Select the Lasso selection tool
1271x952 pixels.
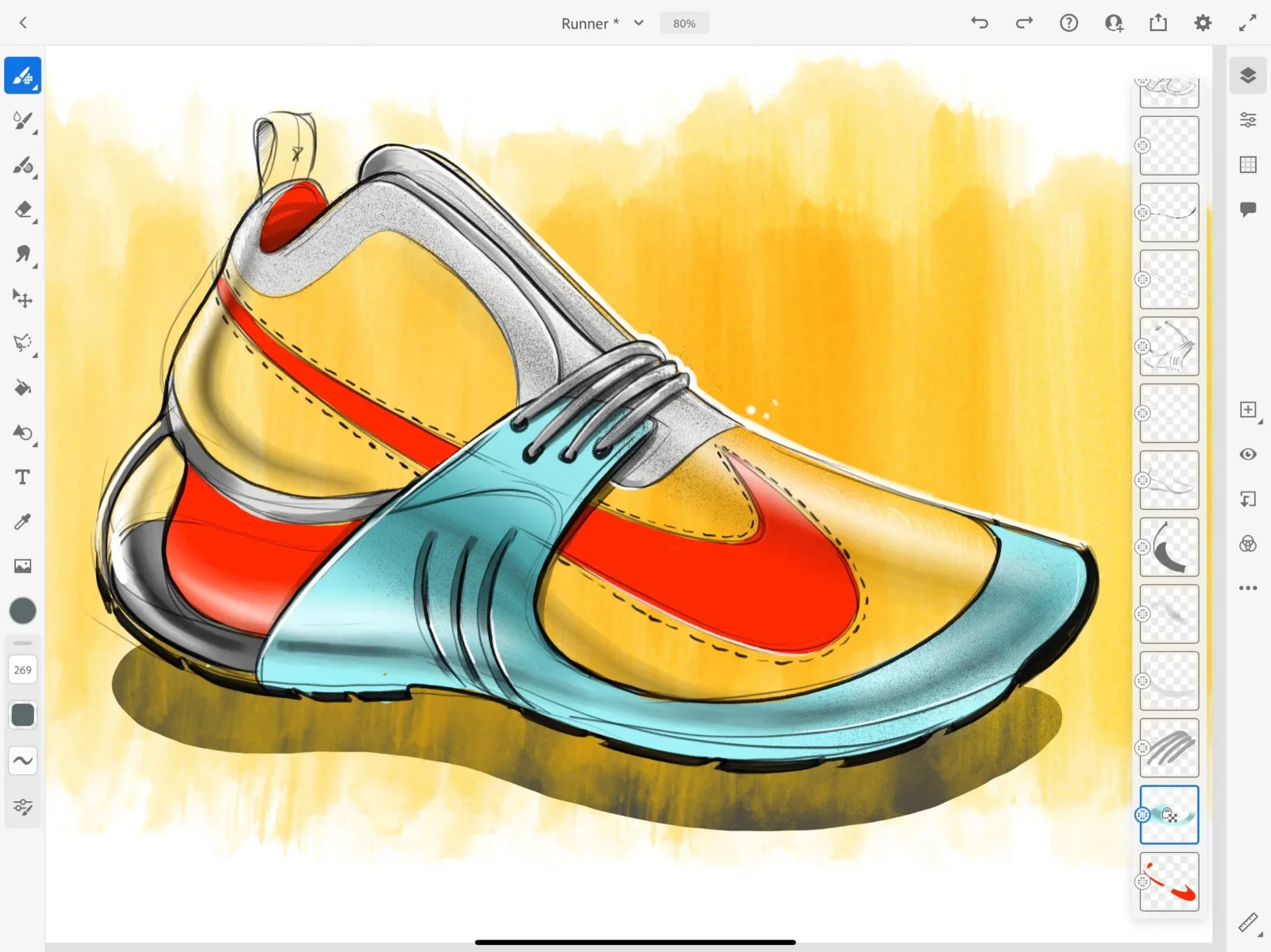(x=23, y=343)
